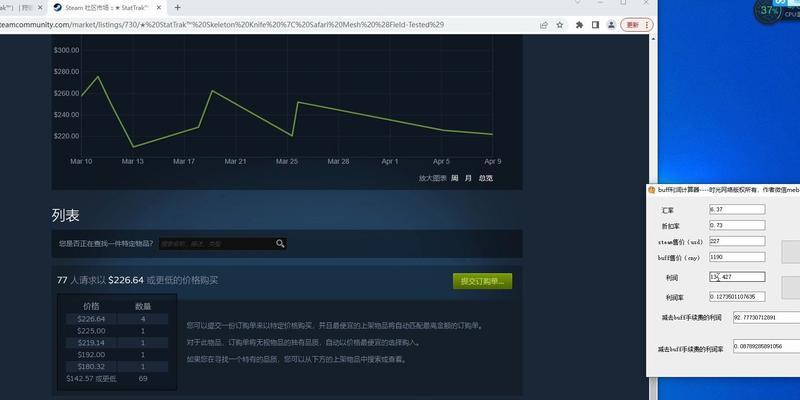Click the 77 人请求 buy order summary text
This screenshot has height=400, width=800.
137,280
